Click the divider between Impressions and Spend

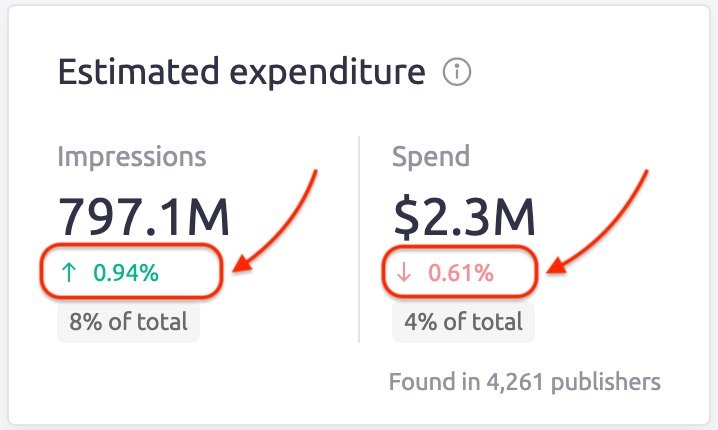click(359, 240)
